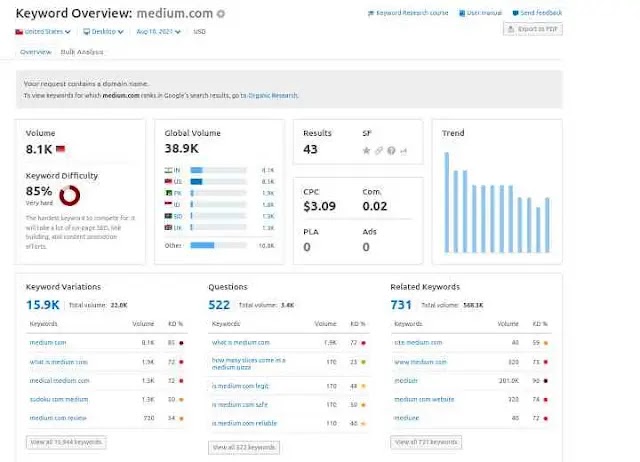Open the United States country dropdown
The height and width of the screenshot is (462, 640).
point(43,31)
